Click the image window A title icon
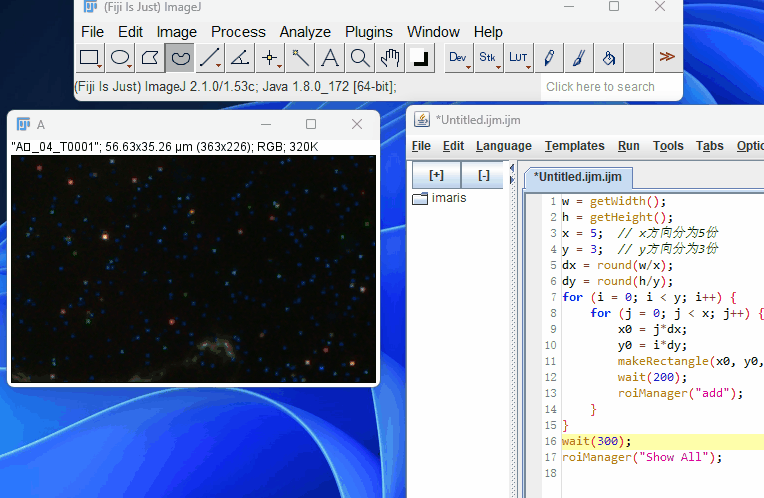 [x=23, y=124]
